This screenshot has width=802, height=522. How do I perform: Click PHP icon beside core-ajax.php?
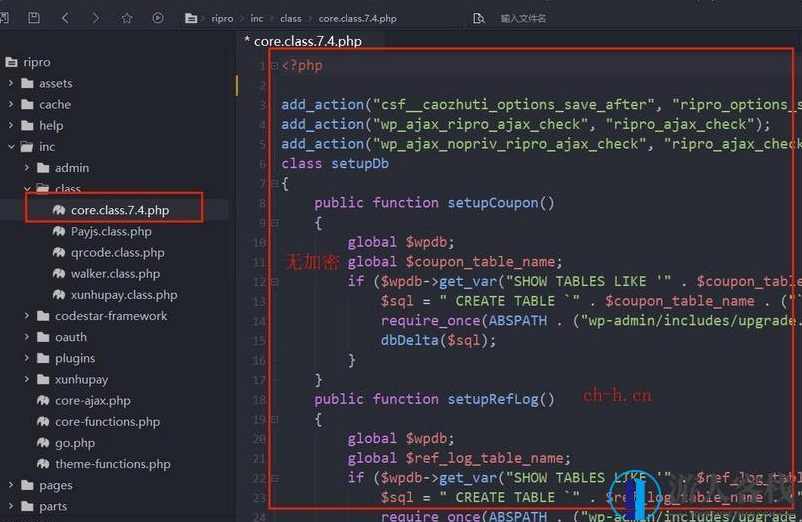(43, 400)
